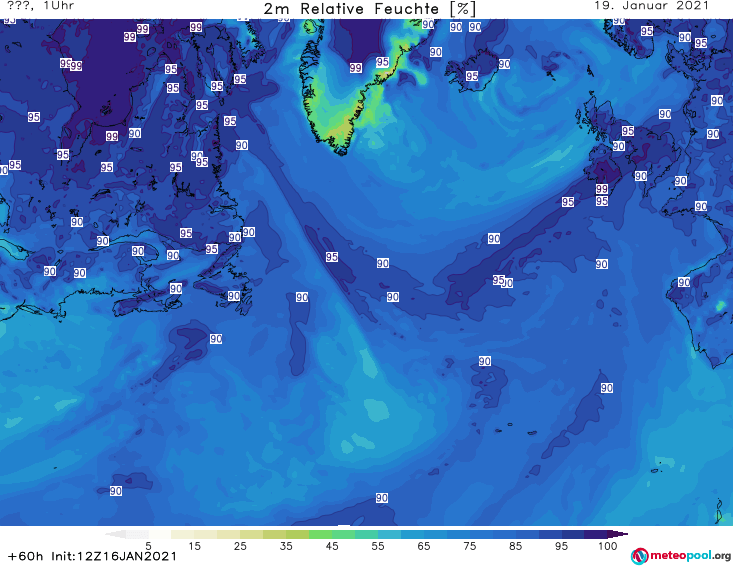
Task: Click the color bar label '45'
Action: click(332, 546)
